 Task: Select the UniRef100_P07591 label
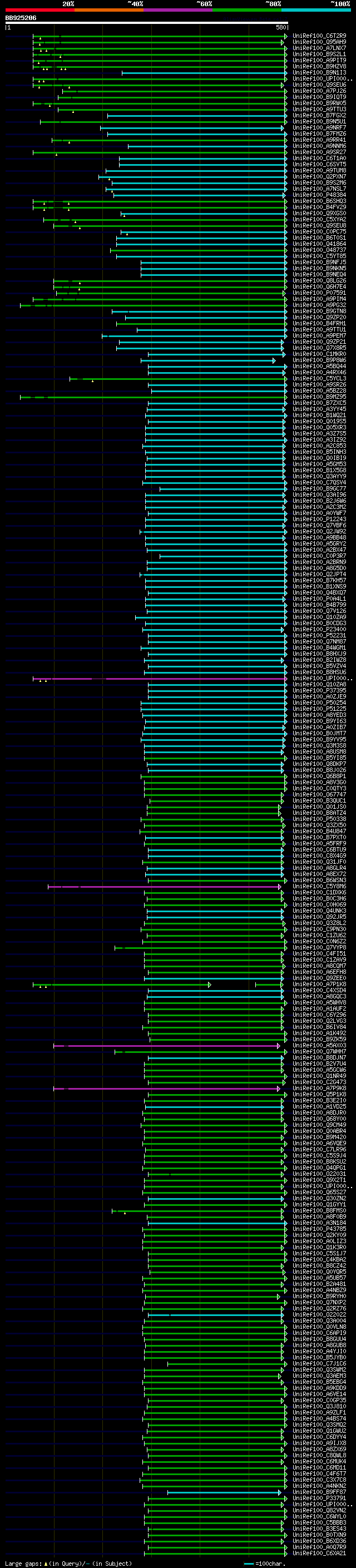point(319,293)
